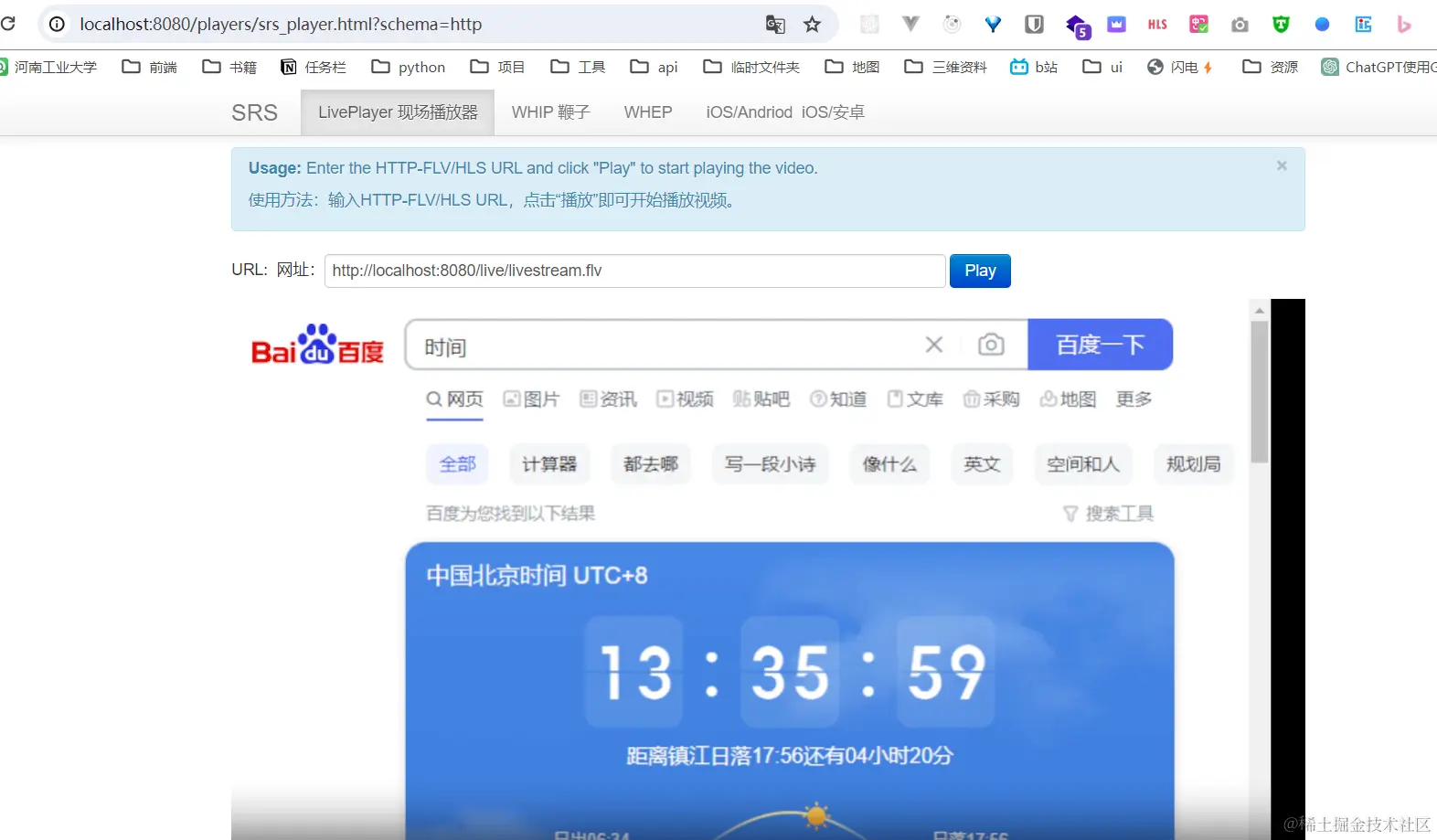Select the 知道 tab in Baidu results
The image size is (1437, 840).
tap(838, 399)
